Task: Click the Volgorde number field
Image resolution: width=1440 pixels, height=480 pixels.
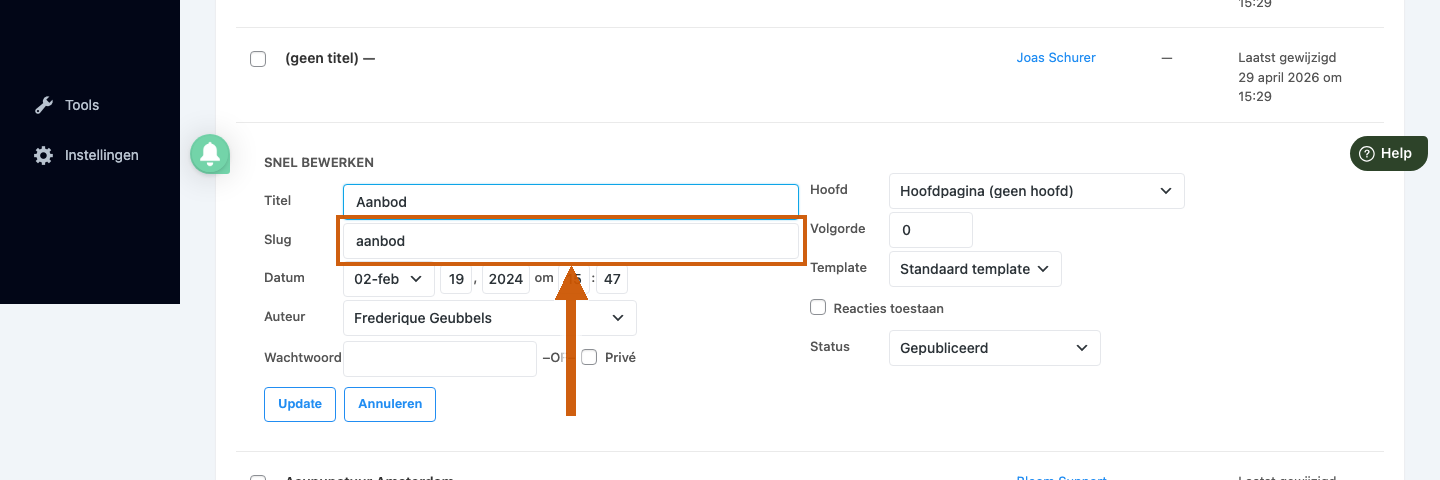Action: [930, 230]
